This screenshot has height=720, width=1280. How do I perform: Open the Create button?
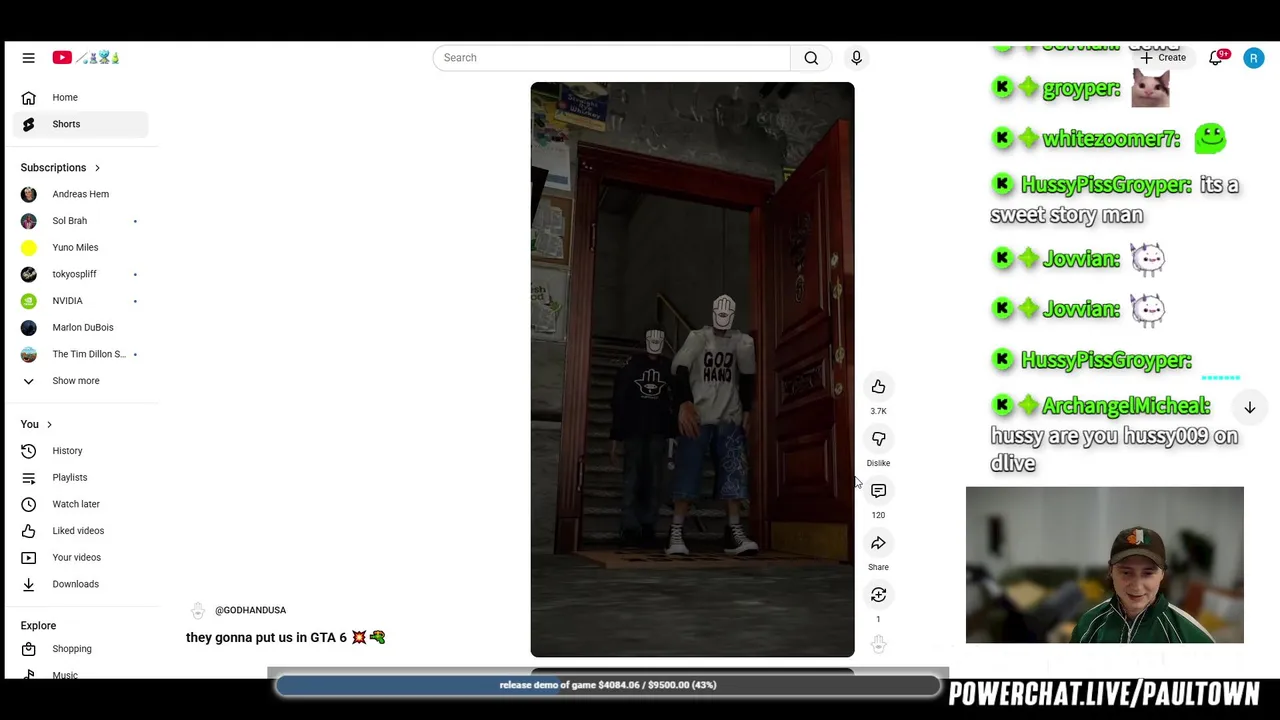click(x=1163, y=58)
